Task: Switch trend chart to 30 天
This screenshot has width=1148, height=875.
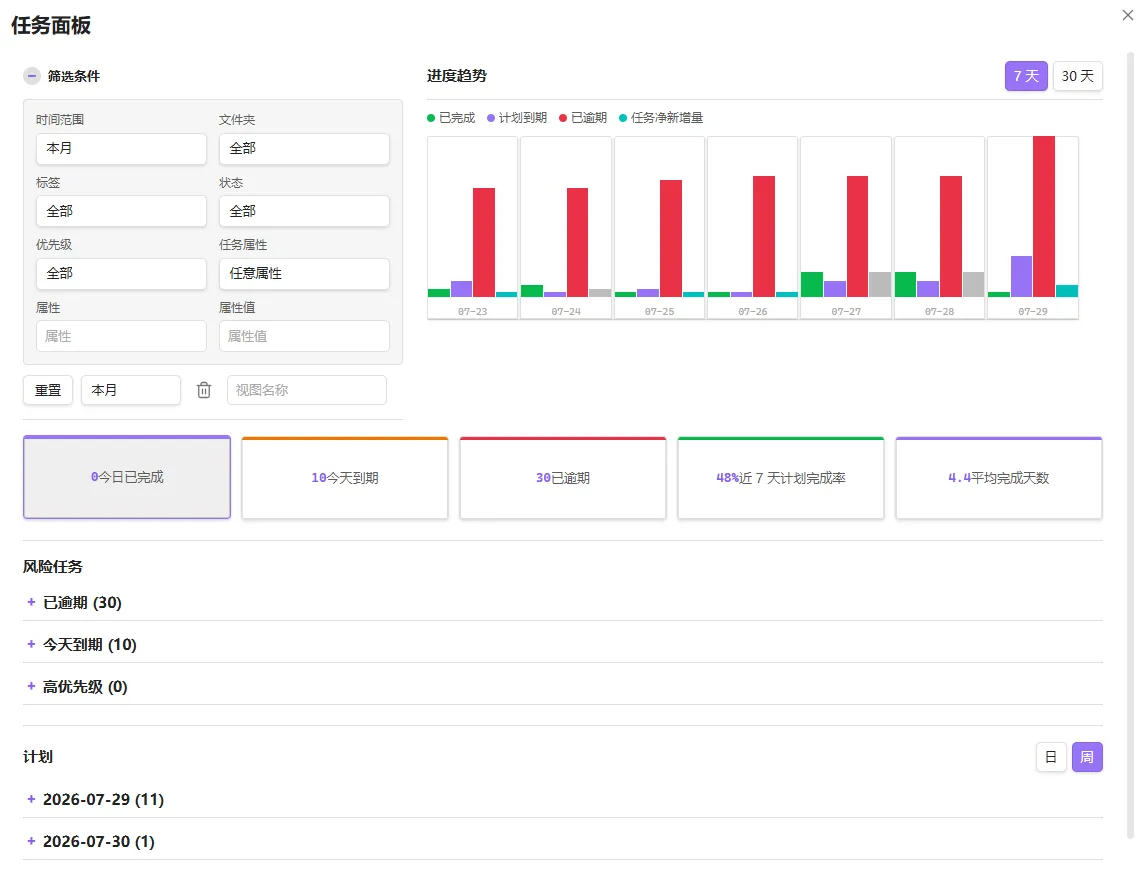Action: click(1078, 76)
